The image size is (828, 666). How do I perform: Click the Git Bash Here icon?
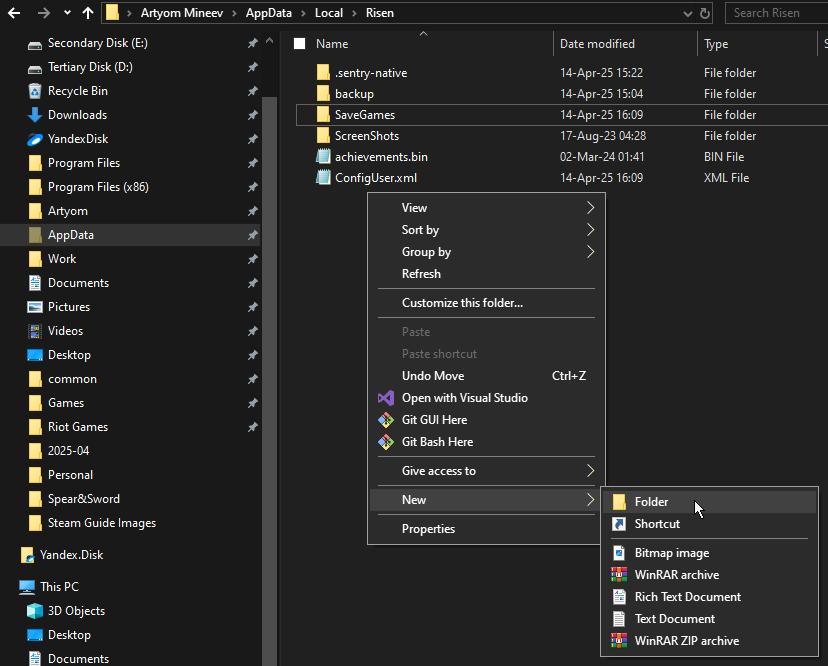386,442
